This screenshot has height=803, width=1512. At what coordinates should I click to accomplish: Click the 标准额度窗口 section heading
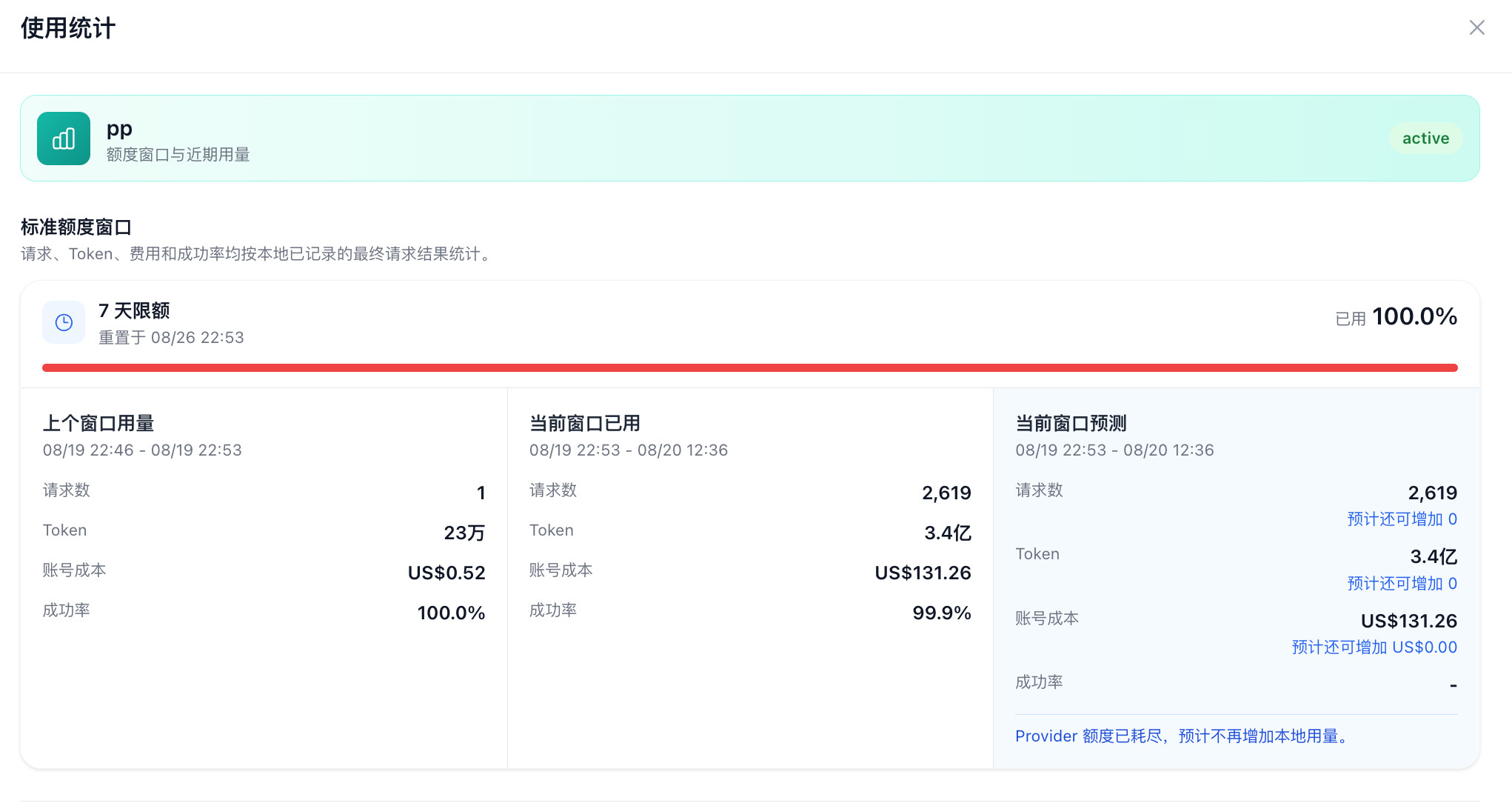[x=76, y=227]
